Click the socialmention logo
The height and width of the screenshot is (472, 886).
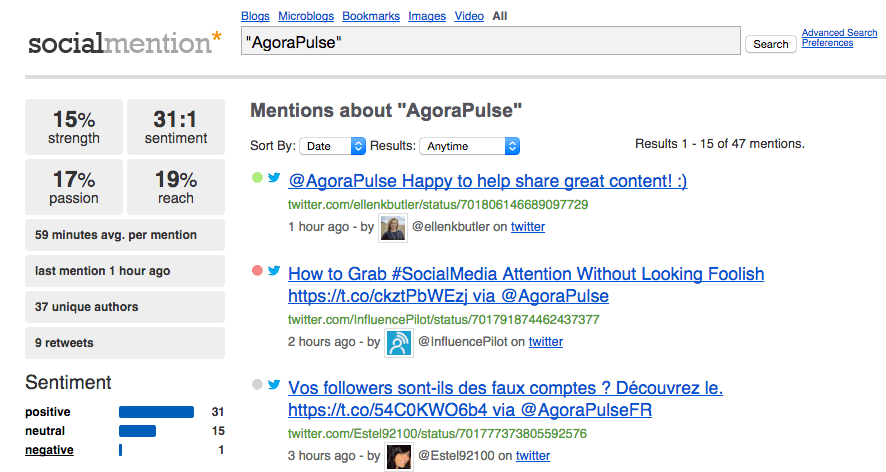pos(125,44)
